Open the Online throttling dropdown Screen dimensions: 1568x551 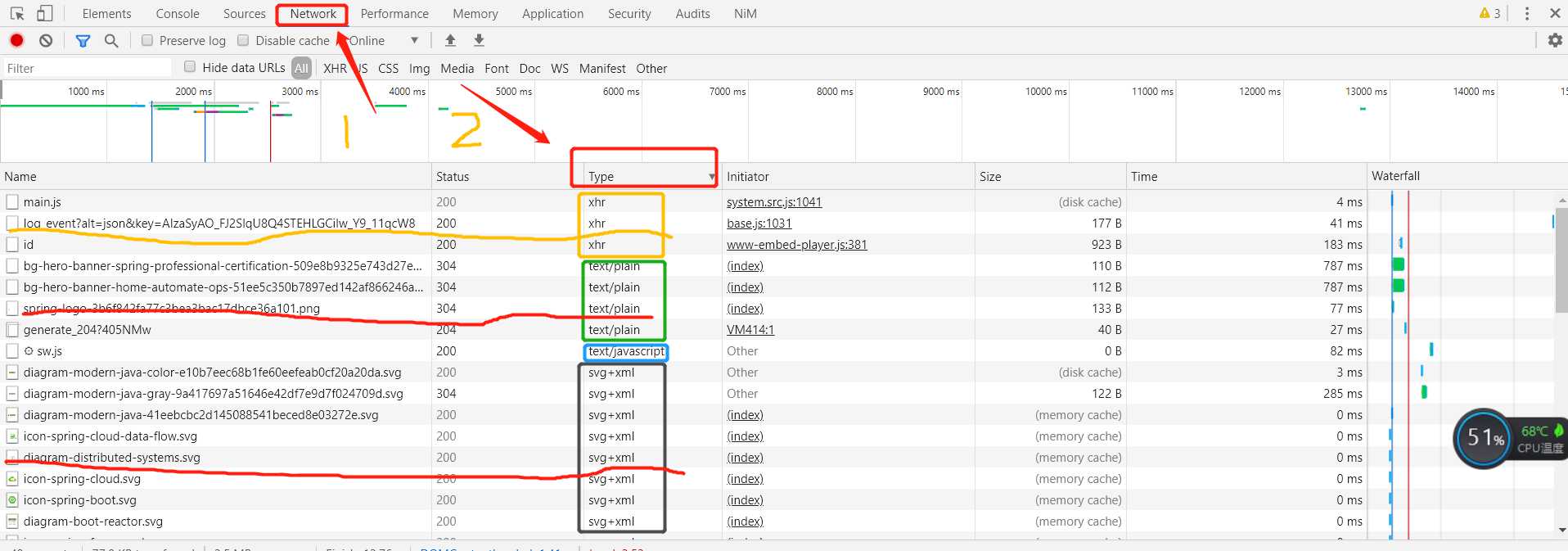[x=385, y=40]
